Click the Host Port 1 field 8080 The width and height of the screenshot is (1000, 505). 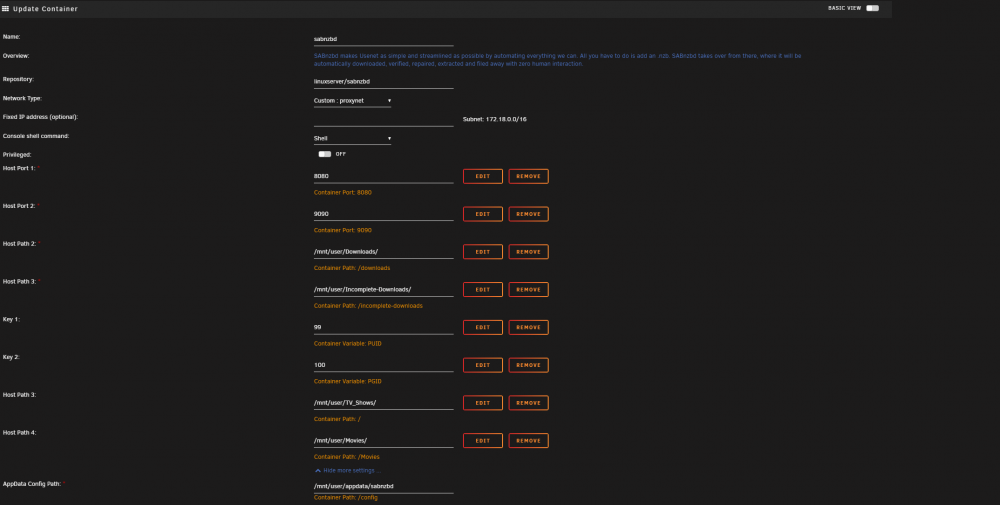pos(383,176)
